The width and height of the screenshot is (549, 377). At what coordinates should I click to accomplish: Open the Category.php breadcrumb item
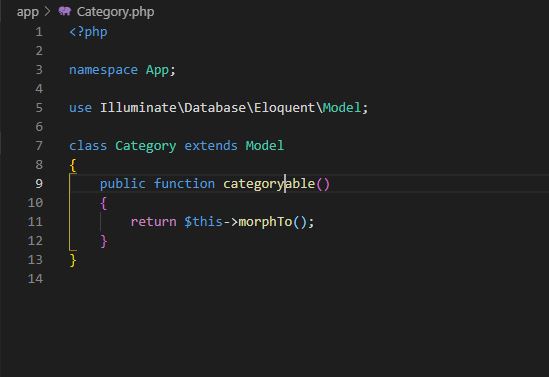point(116,12)
